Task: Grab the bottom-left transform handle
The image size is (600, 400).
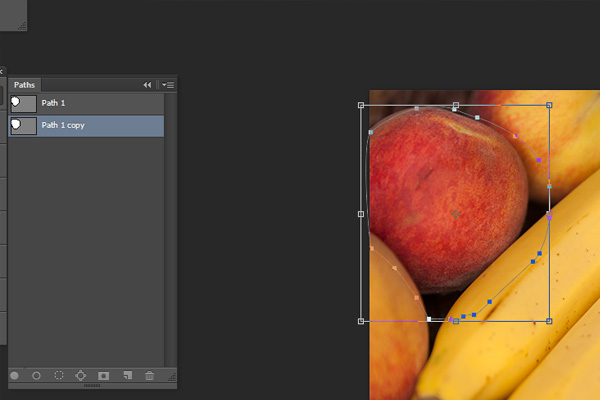Action: [361, 321]
